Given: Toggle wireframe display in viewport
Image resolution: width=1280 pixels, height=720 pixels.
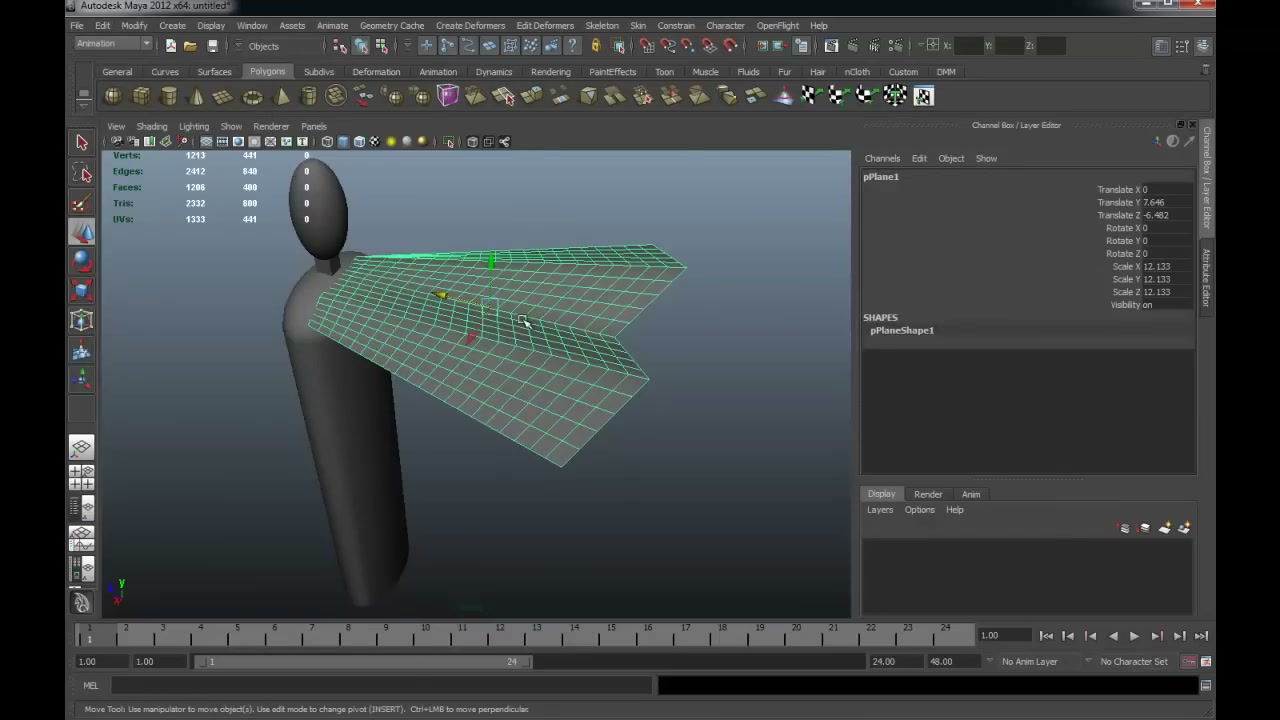Looking at the screenshot, I should point(327,142).
